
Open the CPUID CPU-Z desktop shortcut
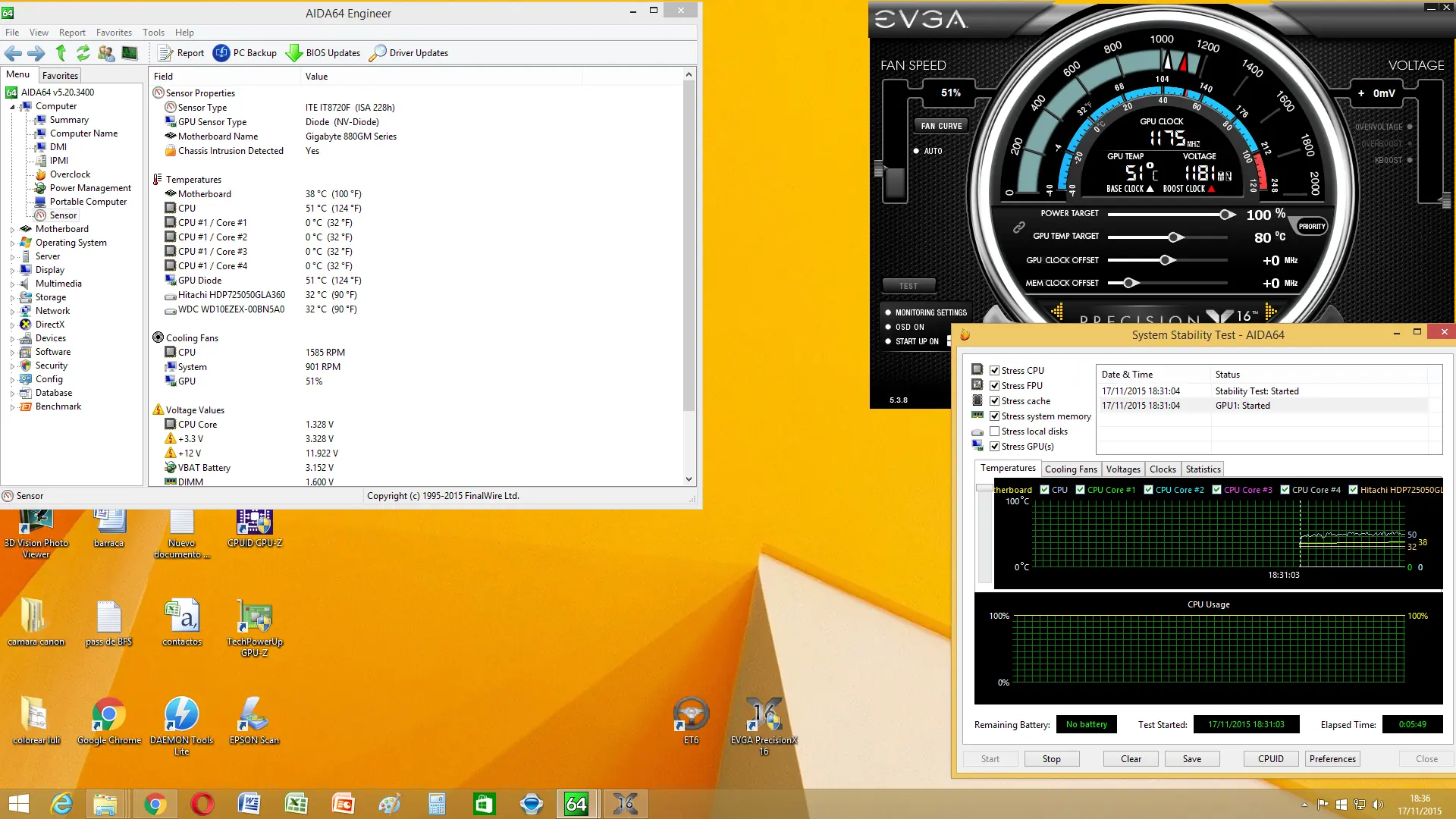pos(255,529)
